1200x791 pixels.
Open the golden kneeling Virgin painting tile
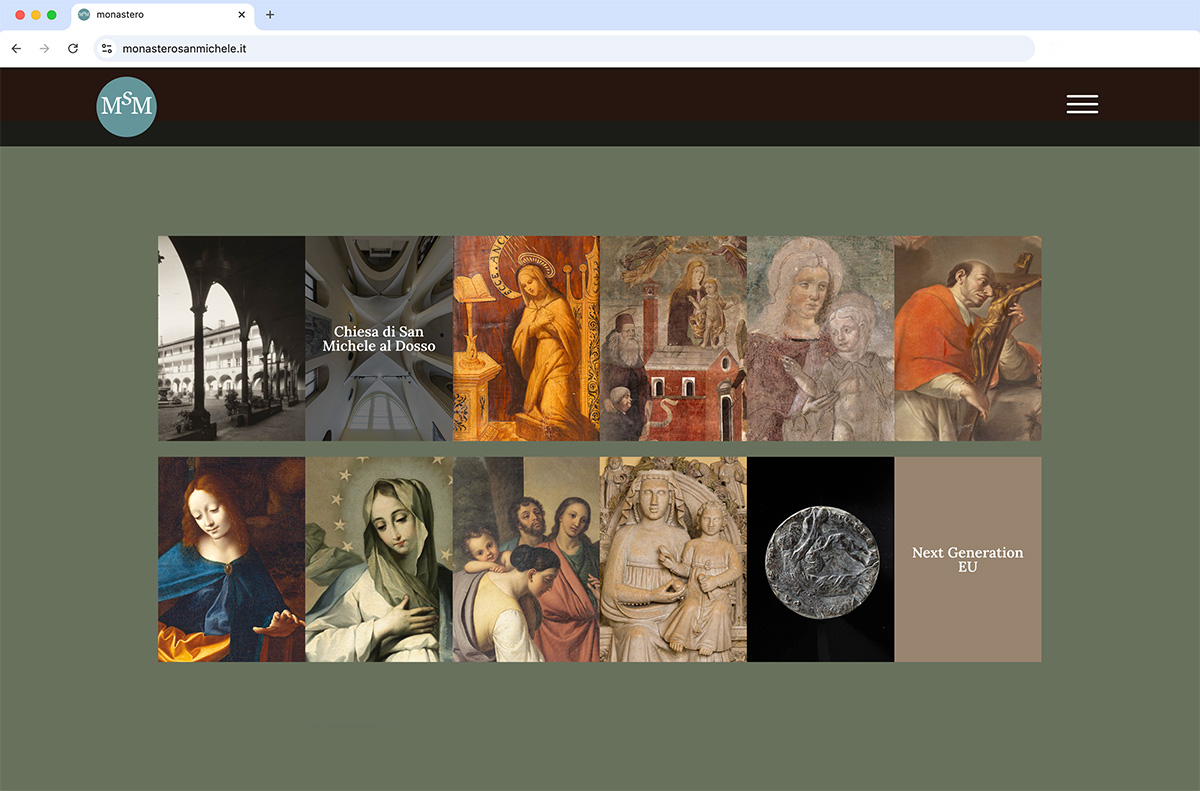(x=526, y=338)
